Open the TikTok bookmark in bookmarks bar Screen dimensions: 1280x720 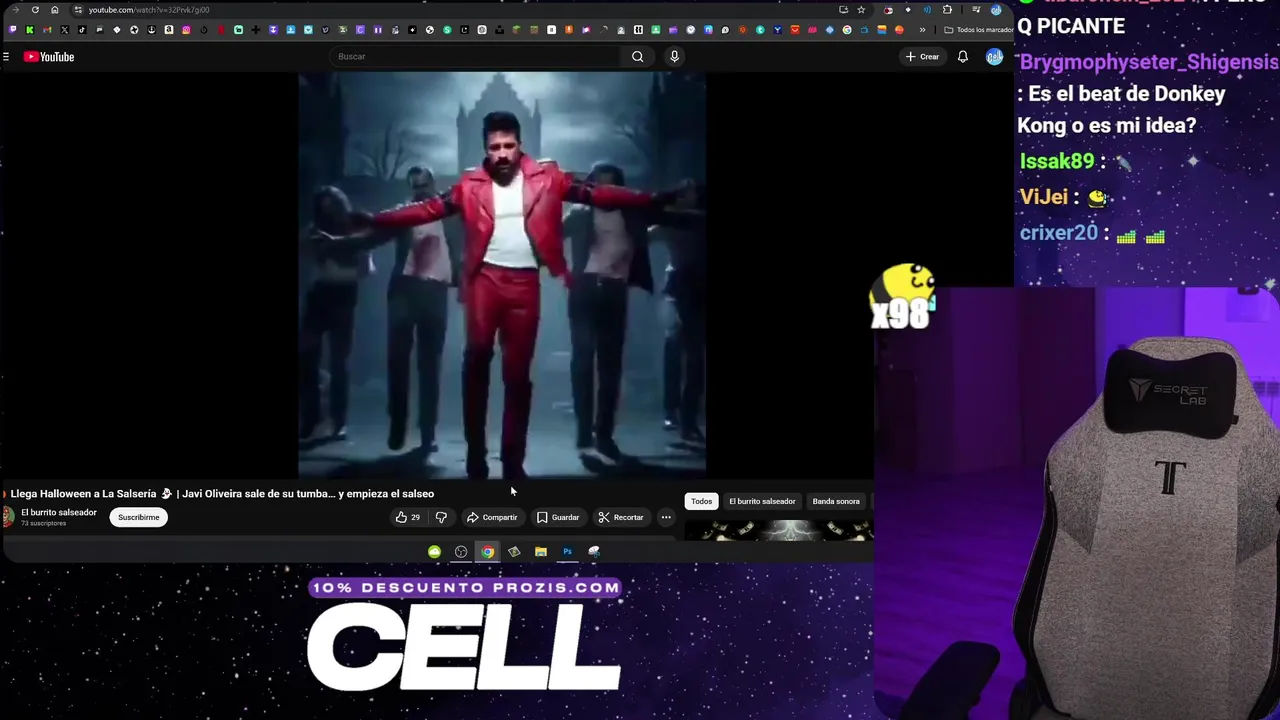(x=82, y=30)
